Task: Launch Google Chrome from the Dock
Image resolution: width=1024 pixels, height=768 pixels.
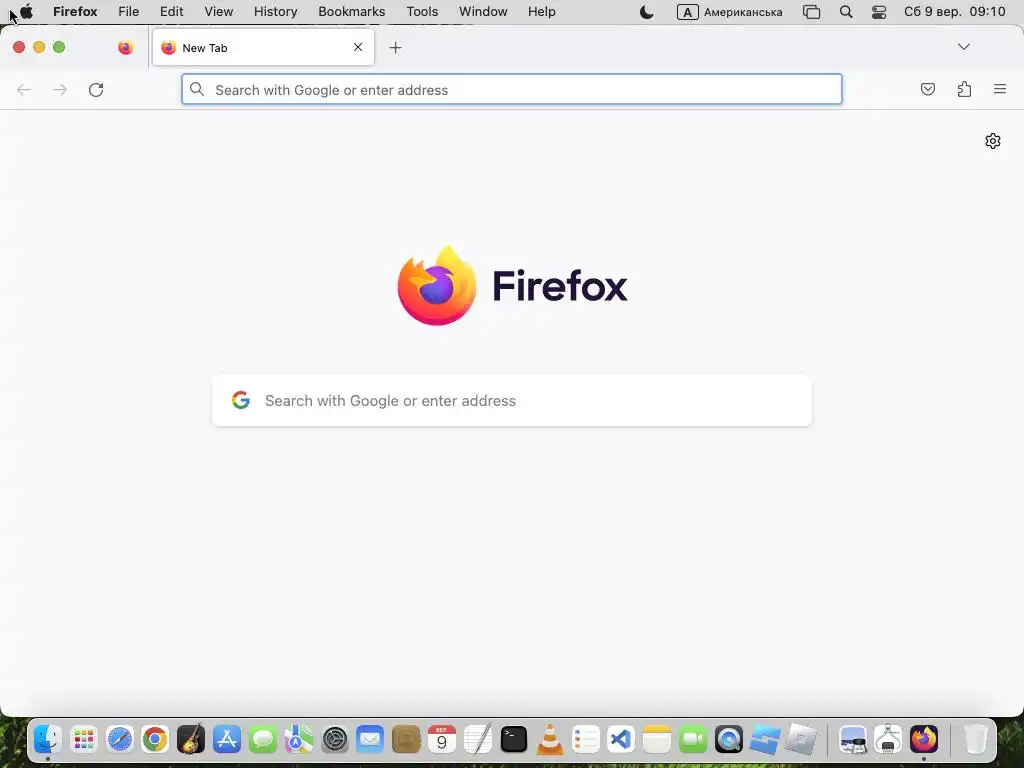Action: click(155, 740)
